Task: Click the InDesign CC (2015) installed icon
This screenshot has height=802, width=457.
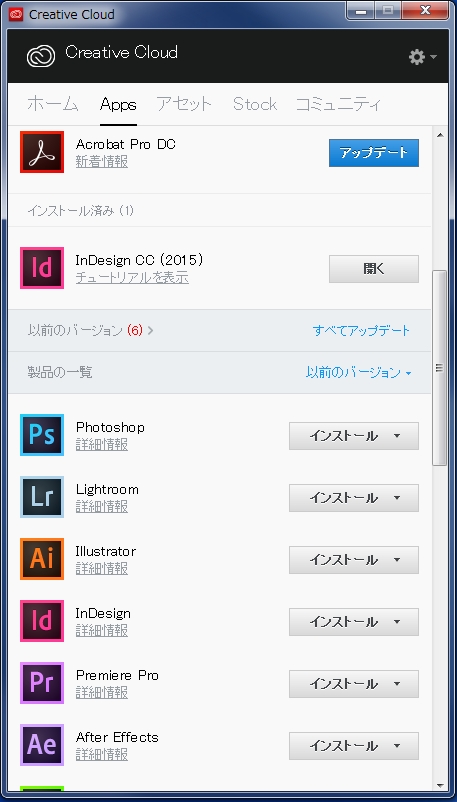Action: (x=42, y=268)
